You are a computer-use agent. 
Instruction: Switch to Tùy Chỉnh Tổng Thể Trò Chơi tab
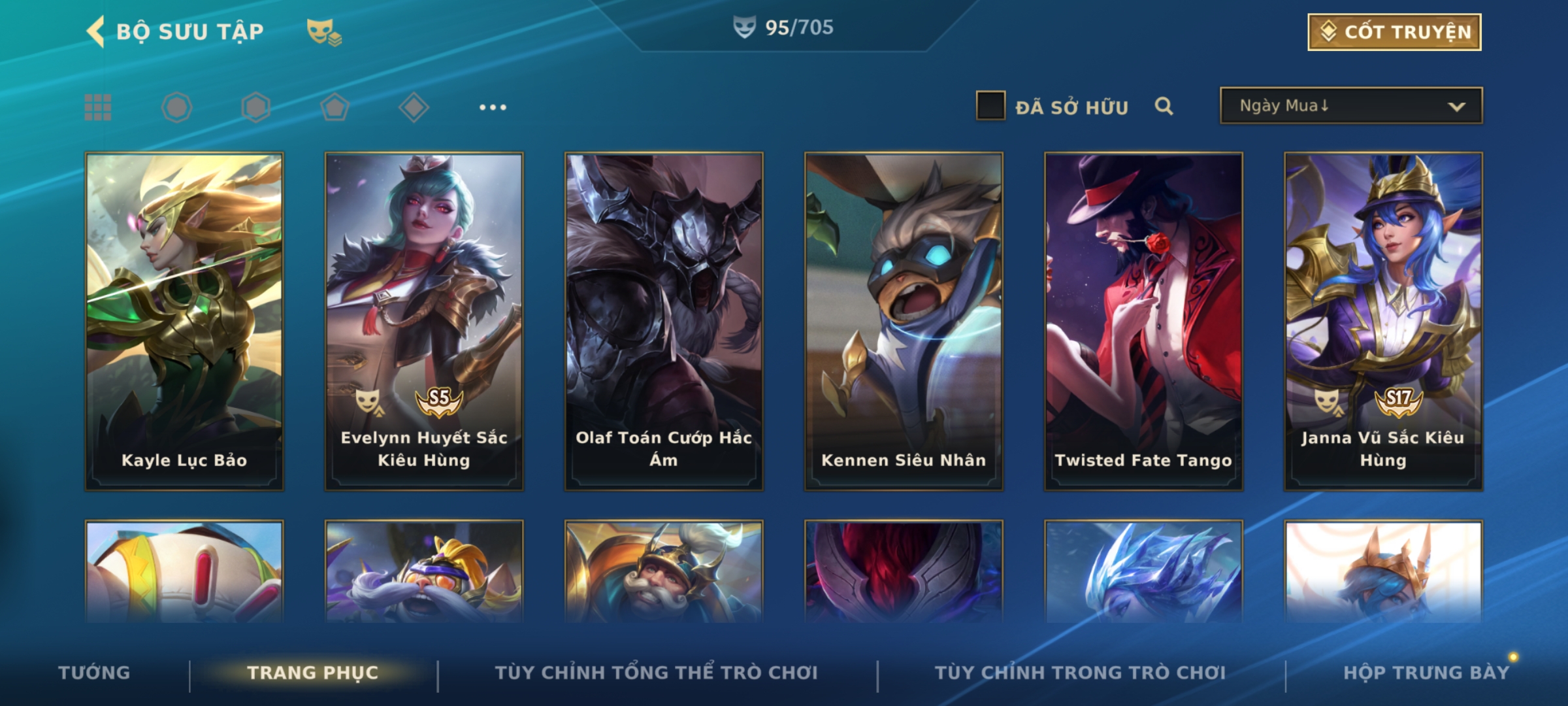pyautogui.click(x=656, y=673)
